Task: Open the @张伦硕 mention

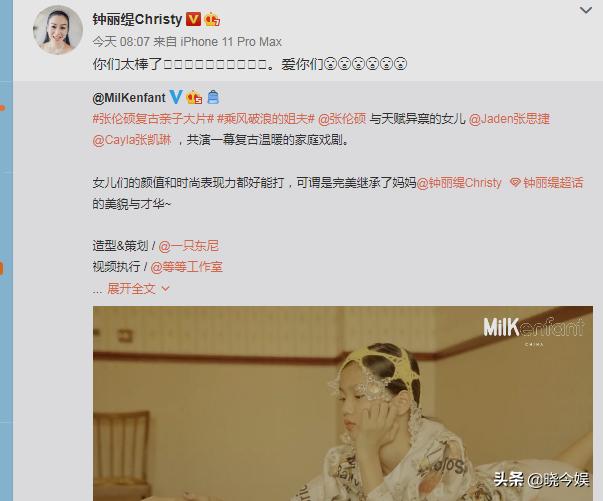Action: 342,119
